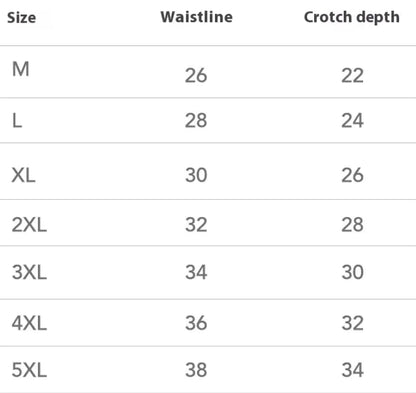Click crotch depth value 22 for M
The image size is (416, 393).
pyautogui.click(x=352, y=75)
